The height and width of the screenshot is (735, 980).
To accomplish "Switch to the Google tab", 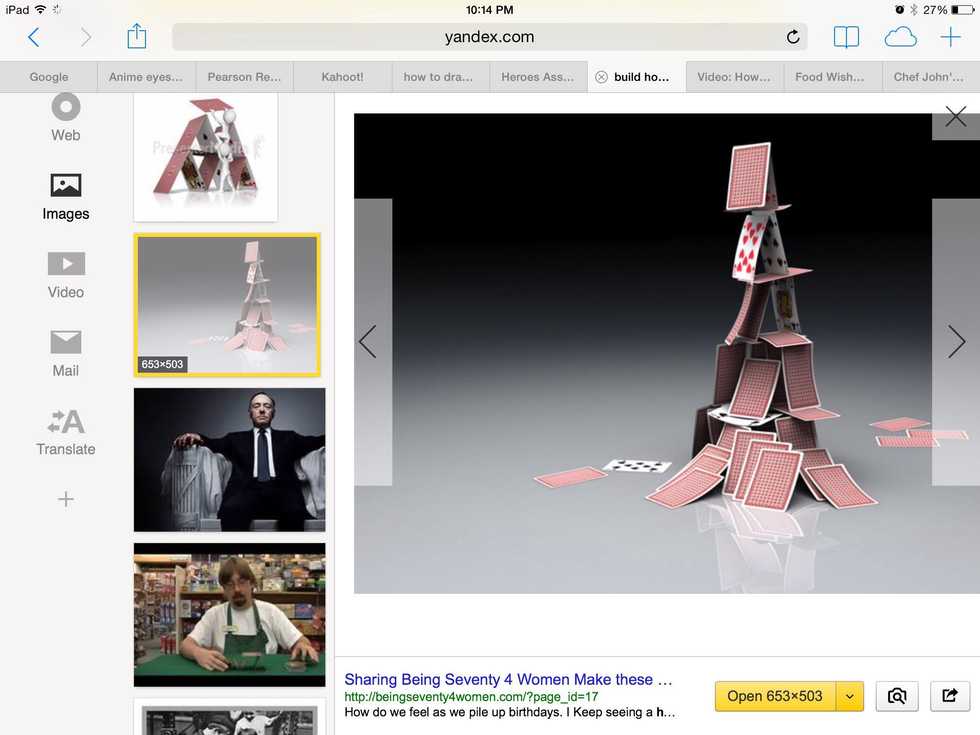I will (49, 77).
